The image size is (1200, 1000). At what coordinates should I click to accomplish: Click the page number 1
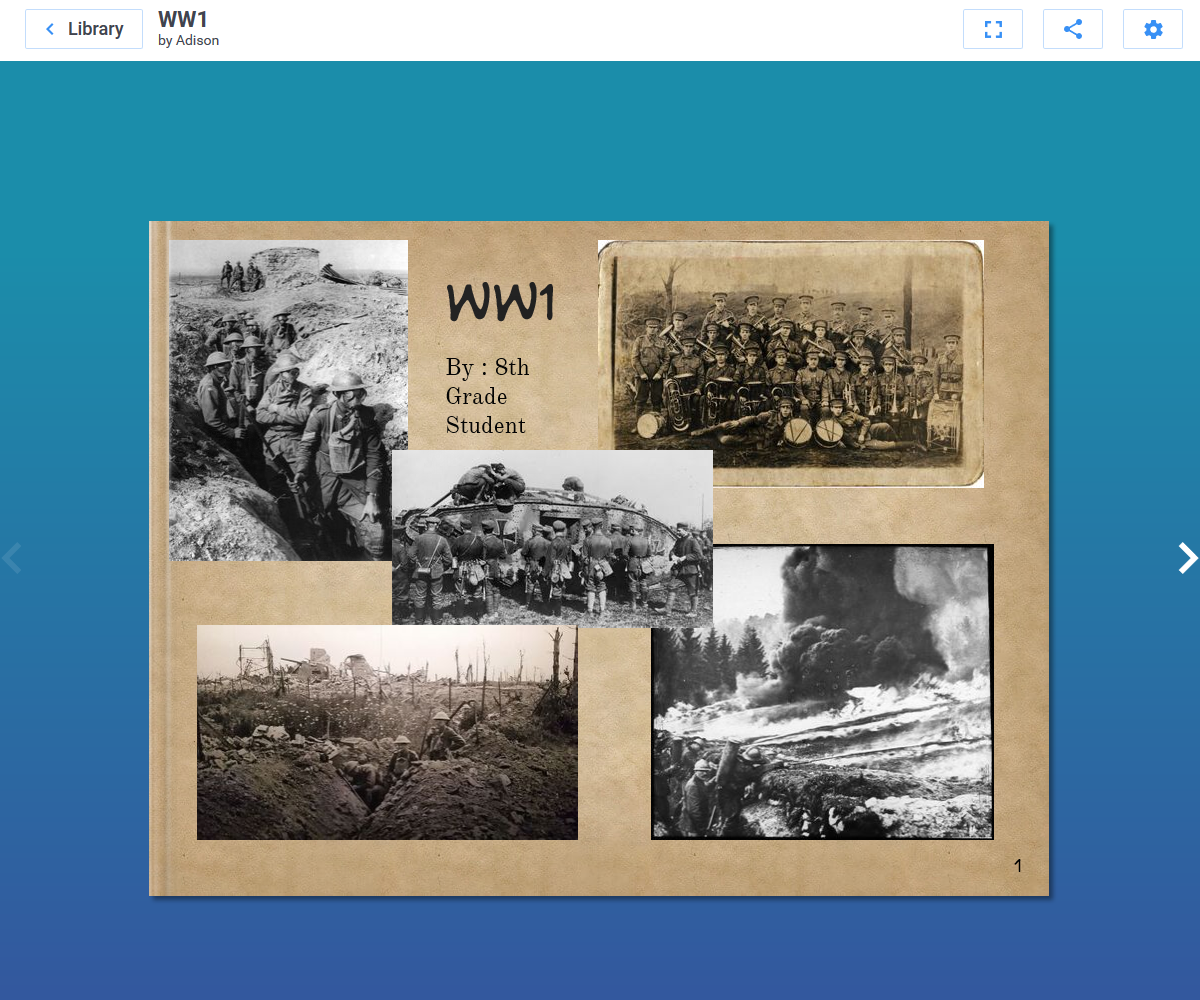click(1018, 866)
